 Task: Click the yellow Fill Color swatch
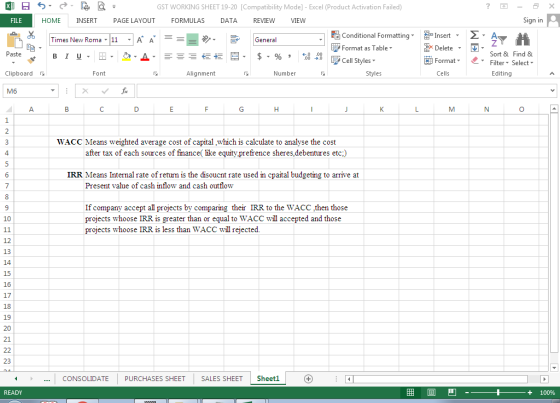pos(126,56)
